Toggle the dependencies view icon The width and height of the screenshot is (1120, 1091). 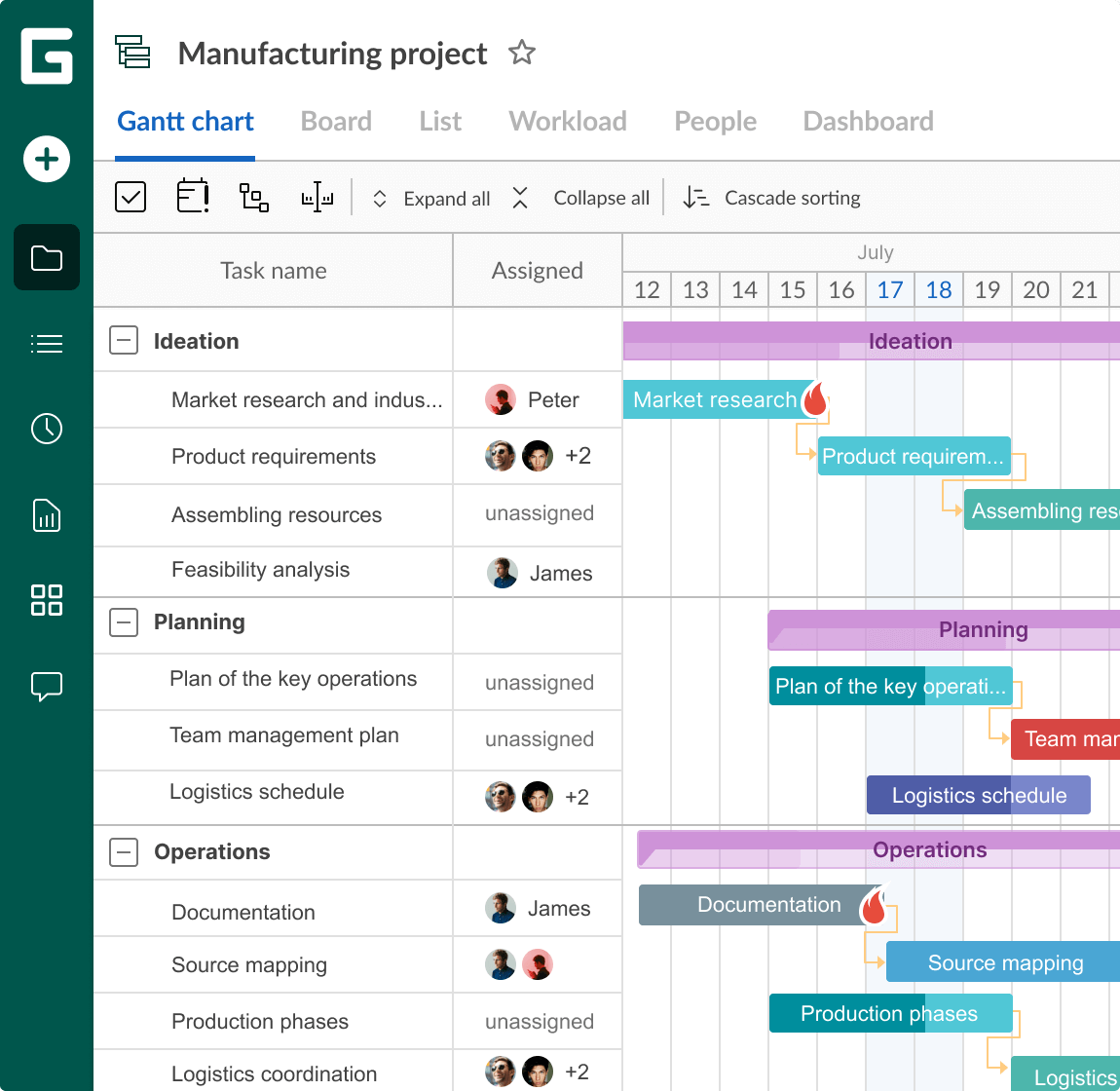pyautogui.click(x=253, y=196)
